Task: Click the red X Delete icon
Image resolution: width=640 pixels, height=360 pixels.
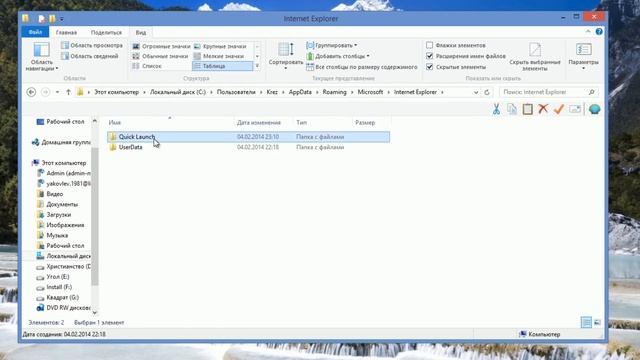Action: (x=543, y=109)
